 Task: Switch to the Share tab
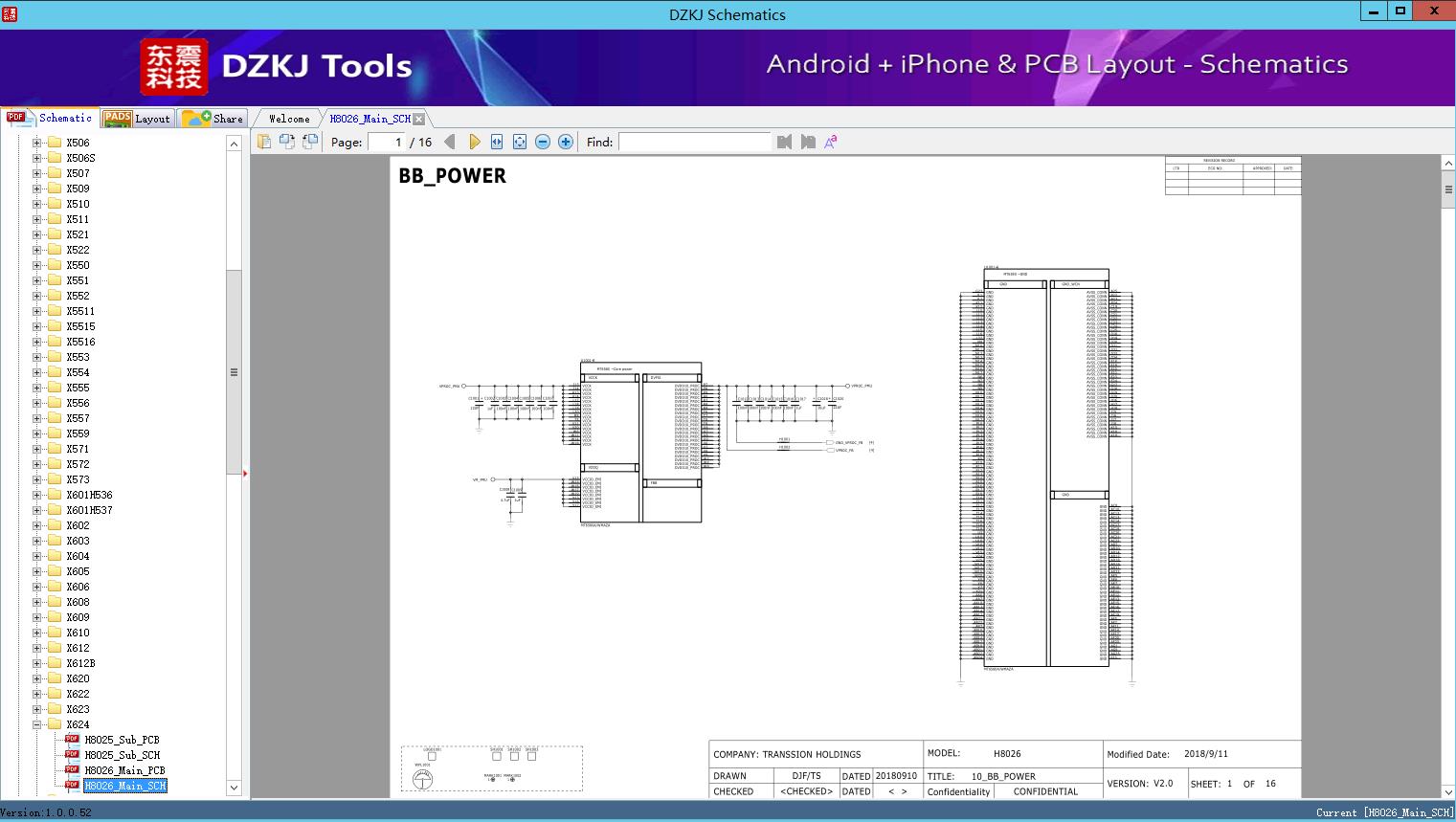213,119
